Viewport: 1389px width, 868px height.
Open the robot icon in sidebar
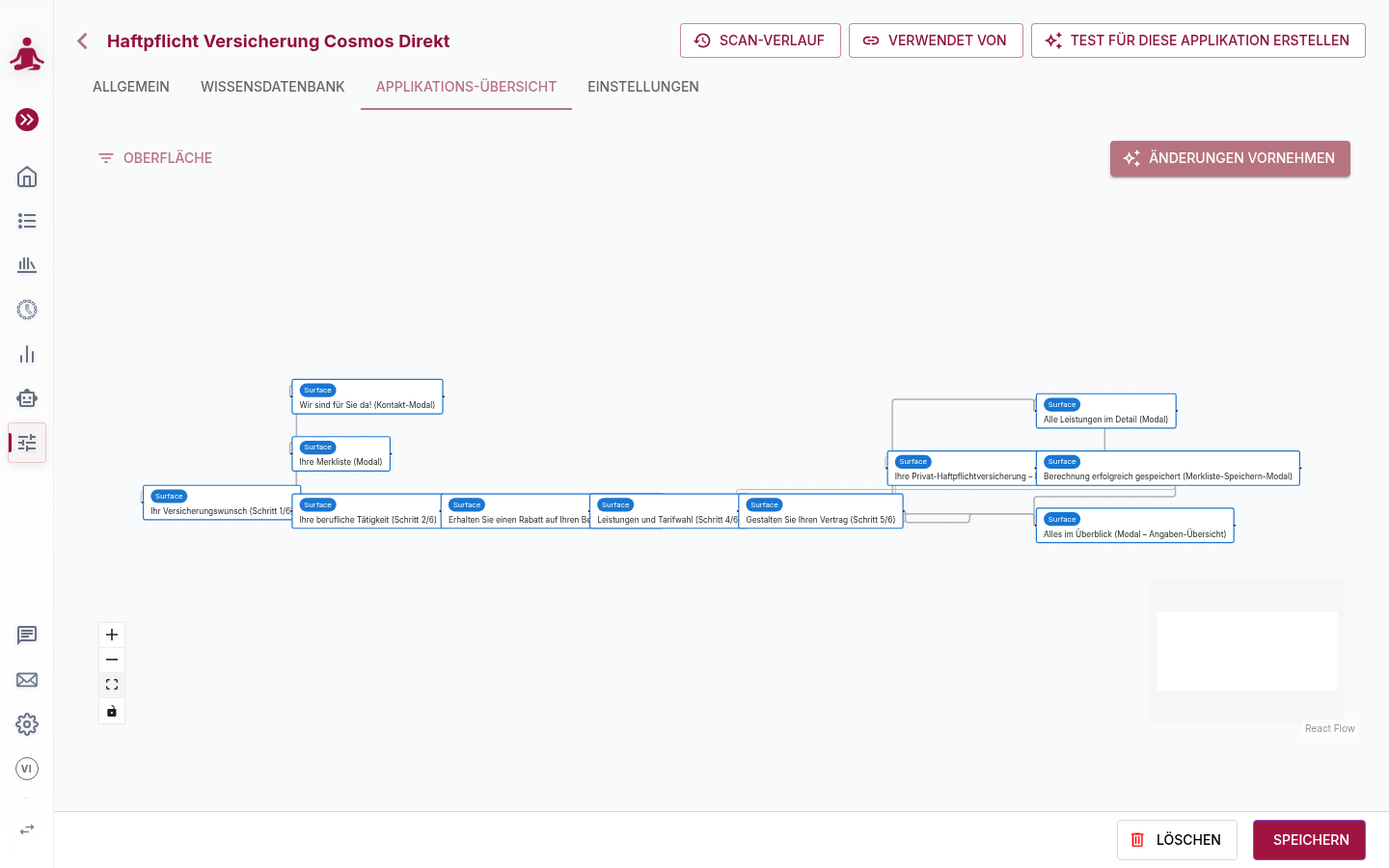[27, 398]
